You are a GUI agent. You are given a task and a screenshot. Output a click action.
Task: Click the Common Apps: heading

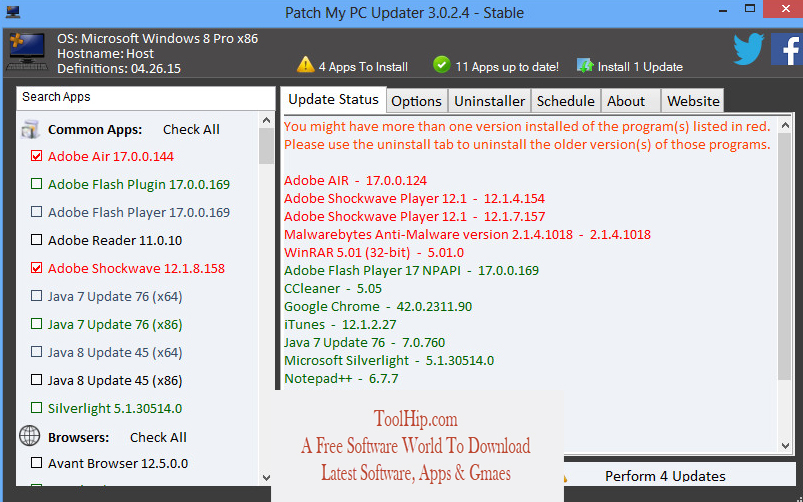tap(95, 130)
